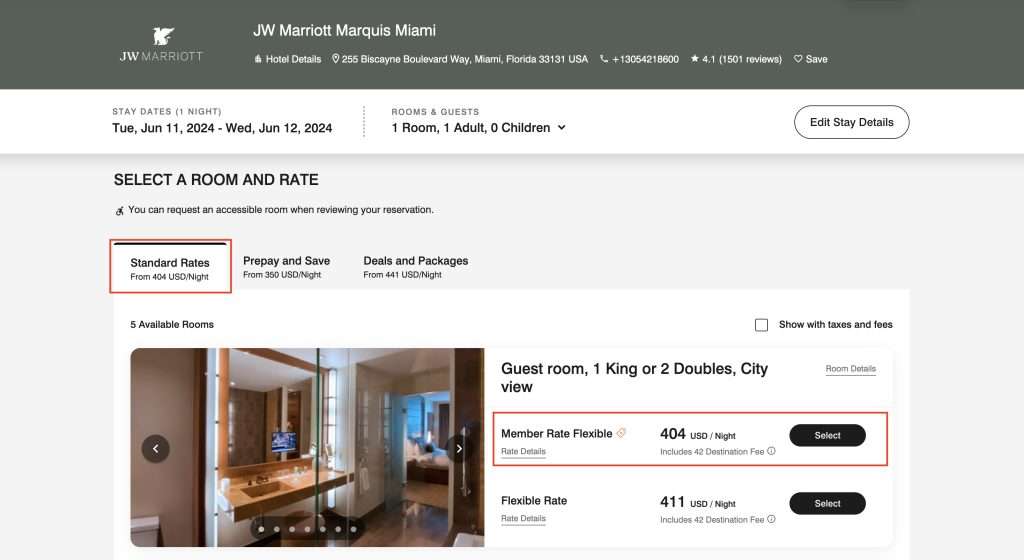Switch to Prepay and Save tab
1024x560 pixels.
tap(287, 266)
